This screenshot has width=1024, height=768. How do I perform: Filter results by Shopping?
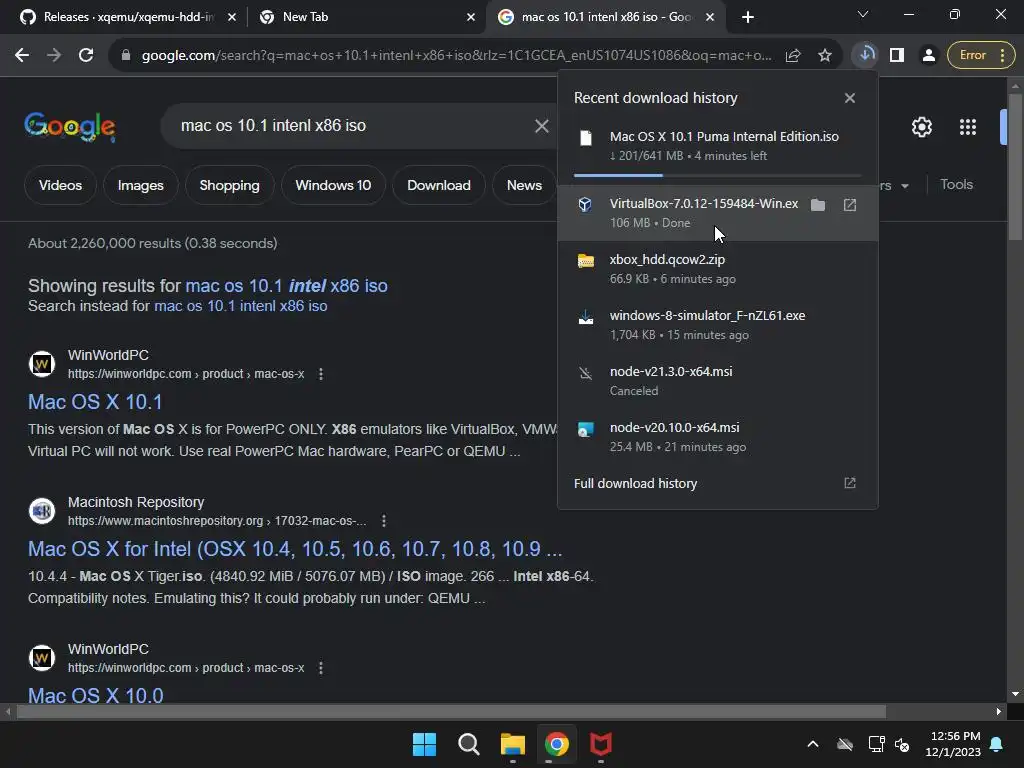229,185
